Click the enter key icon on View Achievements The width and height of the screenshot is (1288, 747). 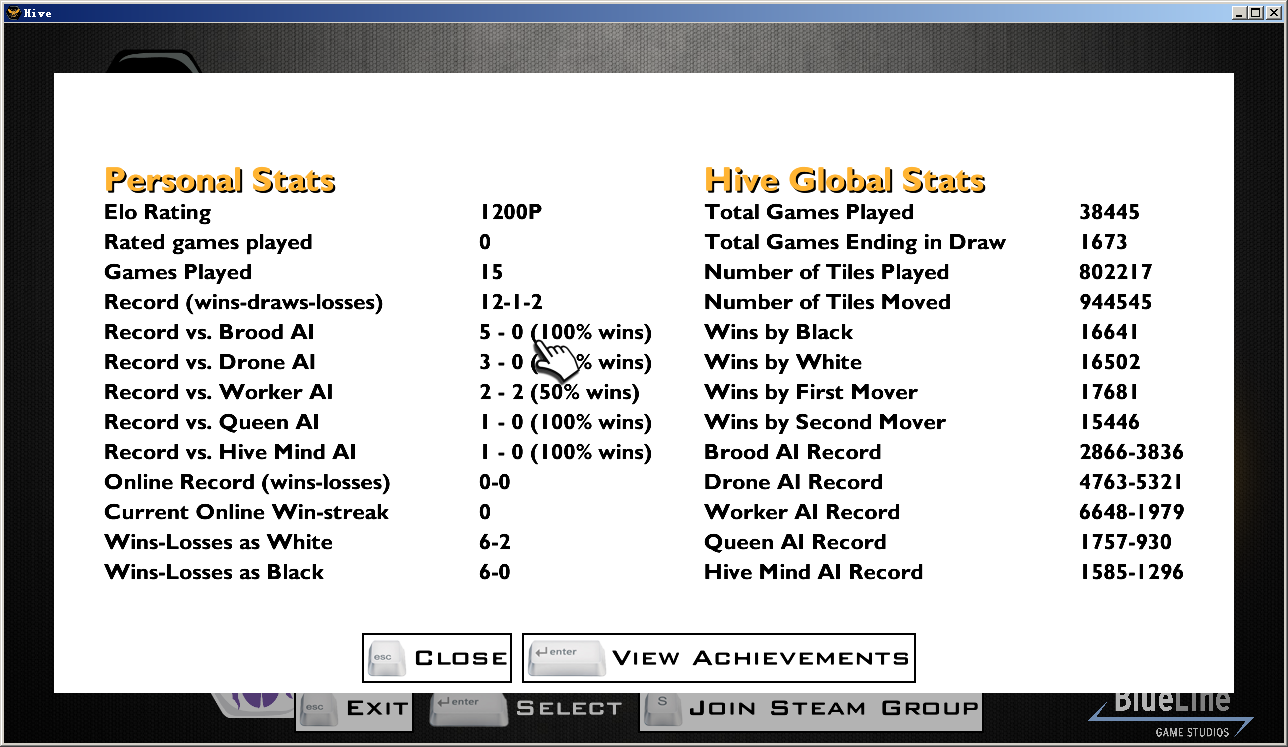[x=566, y=658]
